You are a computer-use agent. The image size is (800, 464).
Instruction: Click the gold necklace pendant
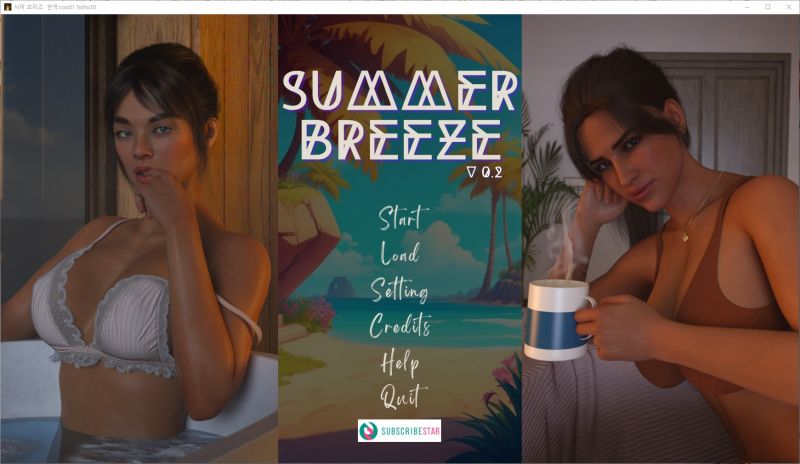tap(684, 236)
